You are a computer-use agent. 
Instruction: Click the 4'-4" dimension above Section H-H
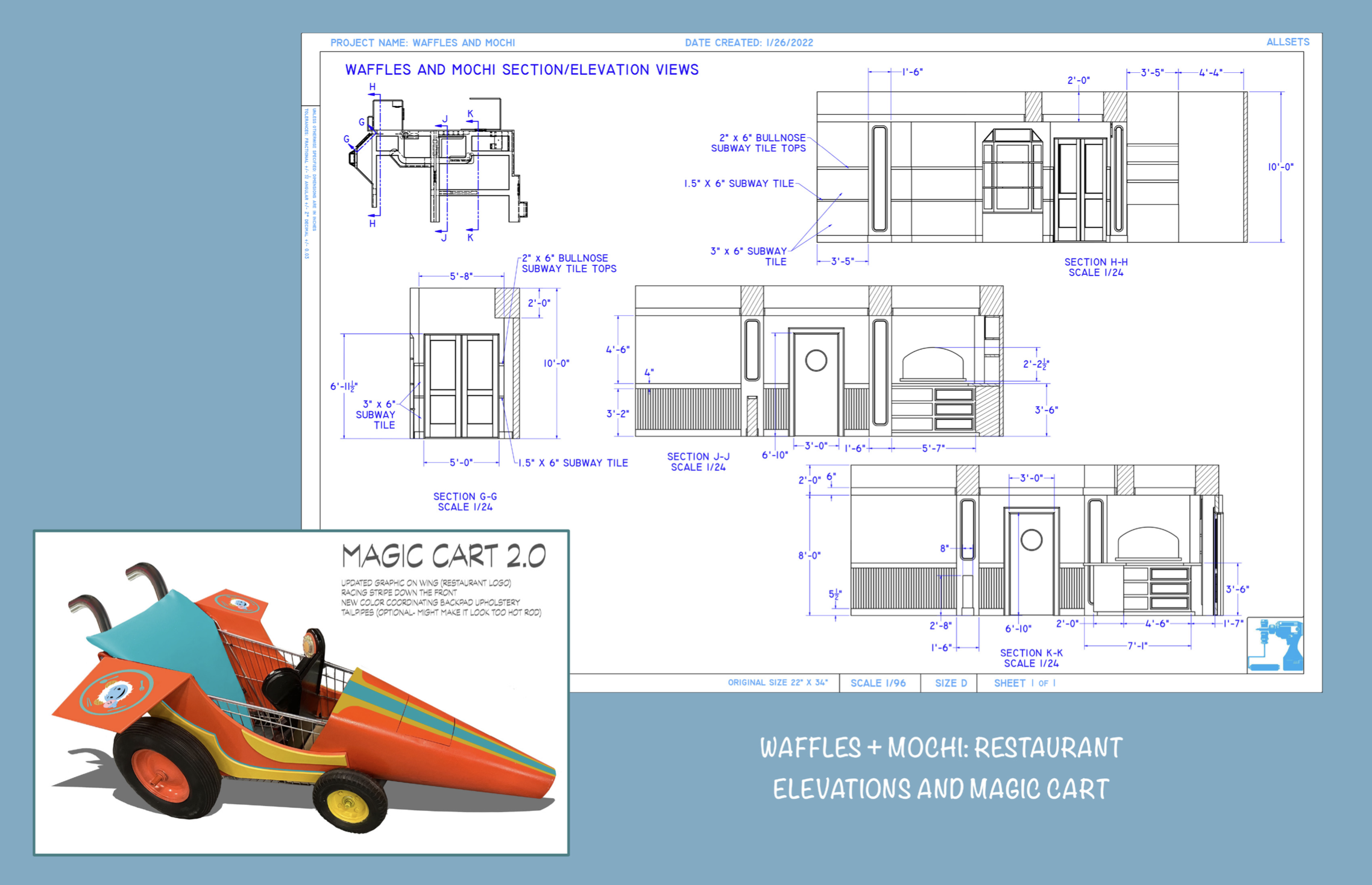point(1210,72)
